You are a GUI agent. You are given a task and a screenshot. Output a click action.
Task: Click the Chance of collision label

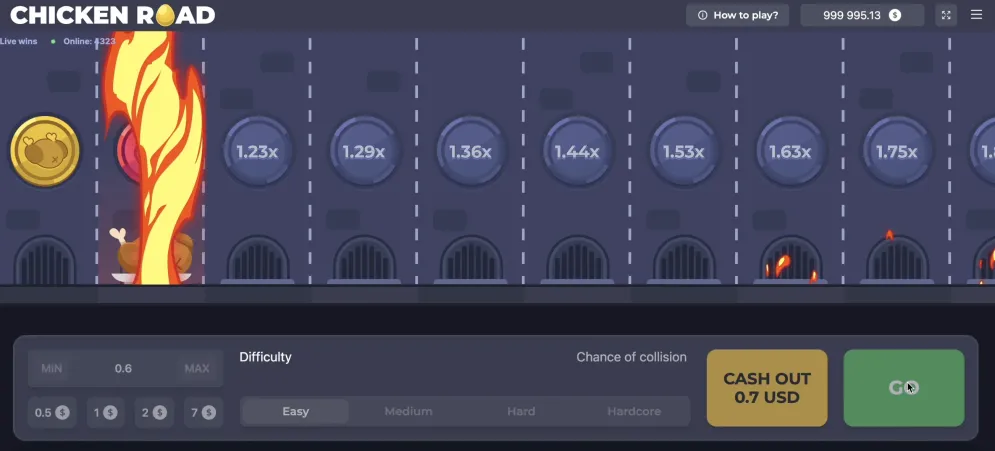tap(631, 357)
